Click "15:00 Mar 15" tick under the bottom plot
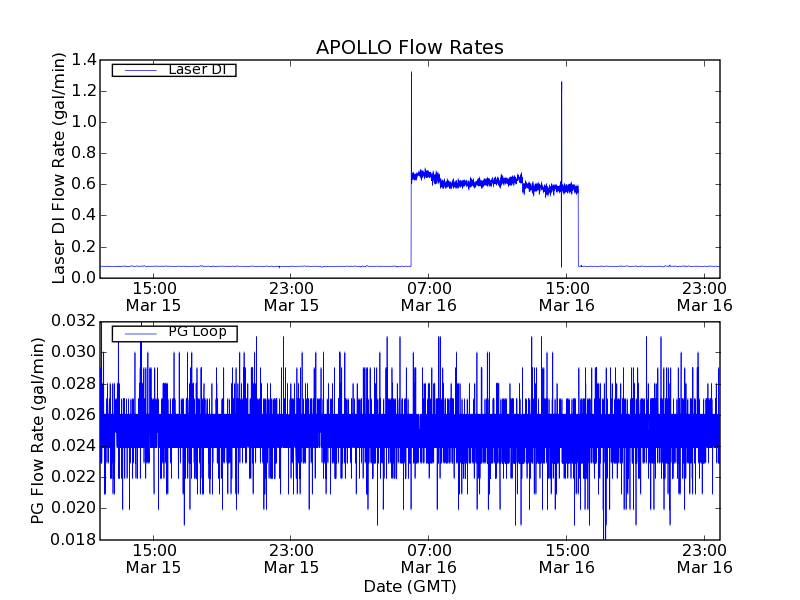 click(153, 558)
